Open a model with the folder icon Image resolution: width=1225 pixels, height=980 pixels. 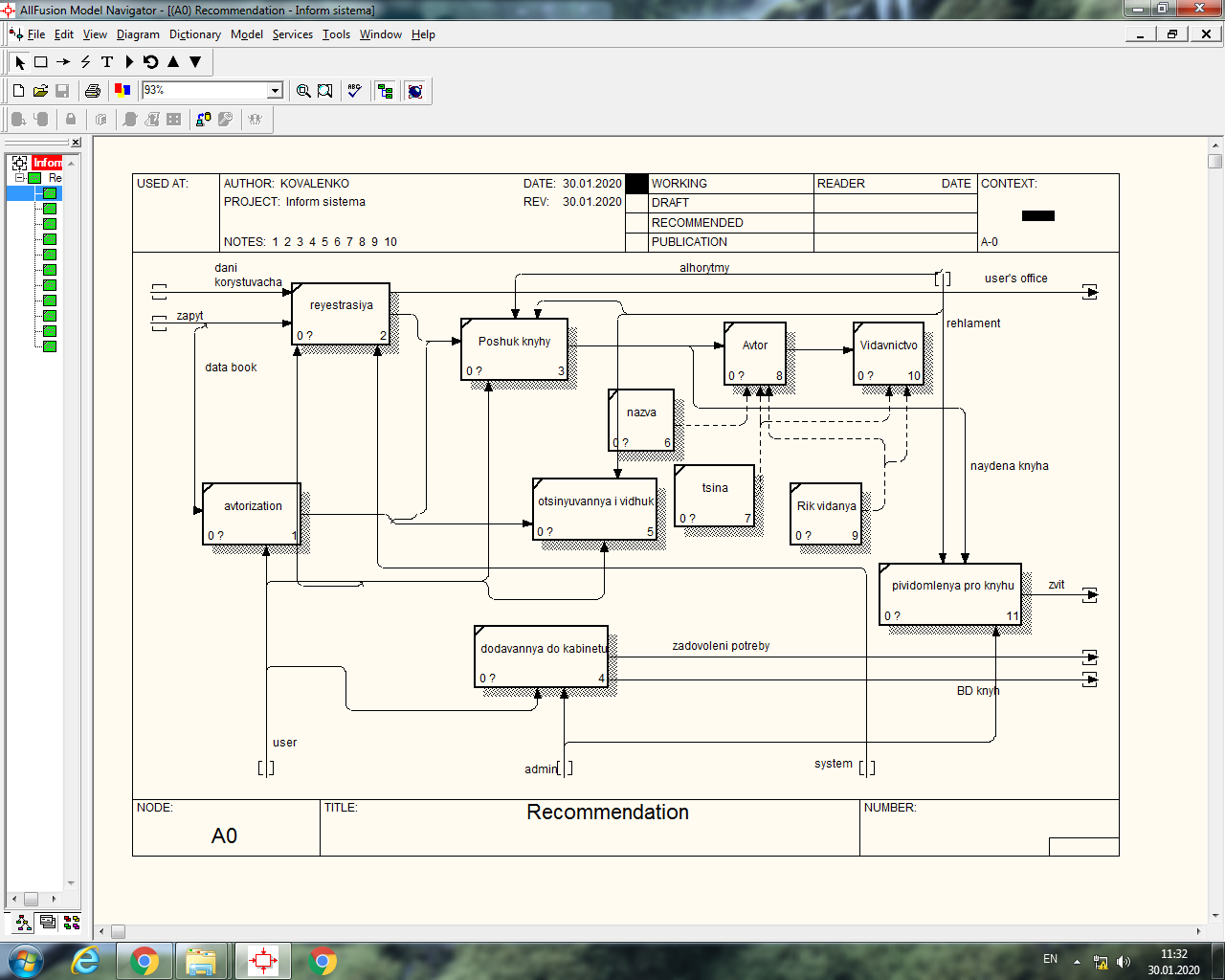pos(40,91)
